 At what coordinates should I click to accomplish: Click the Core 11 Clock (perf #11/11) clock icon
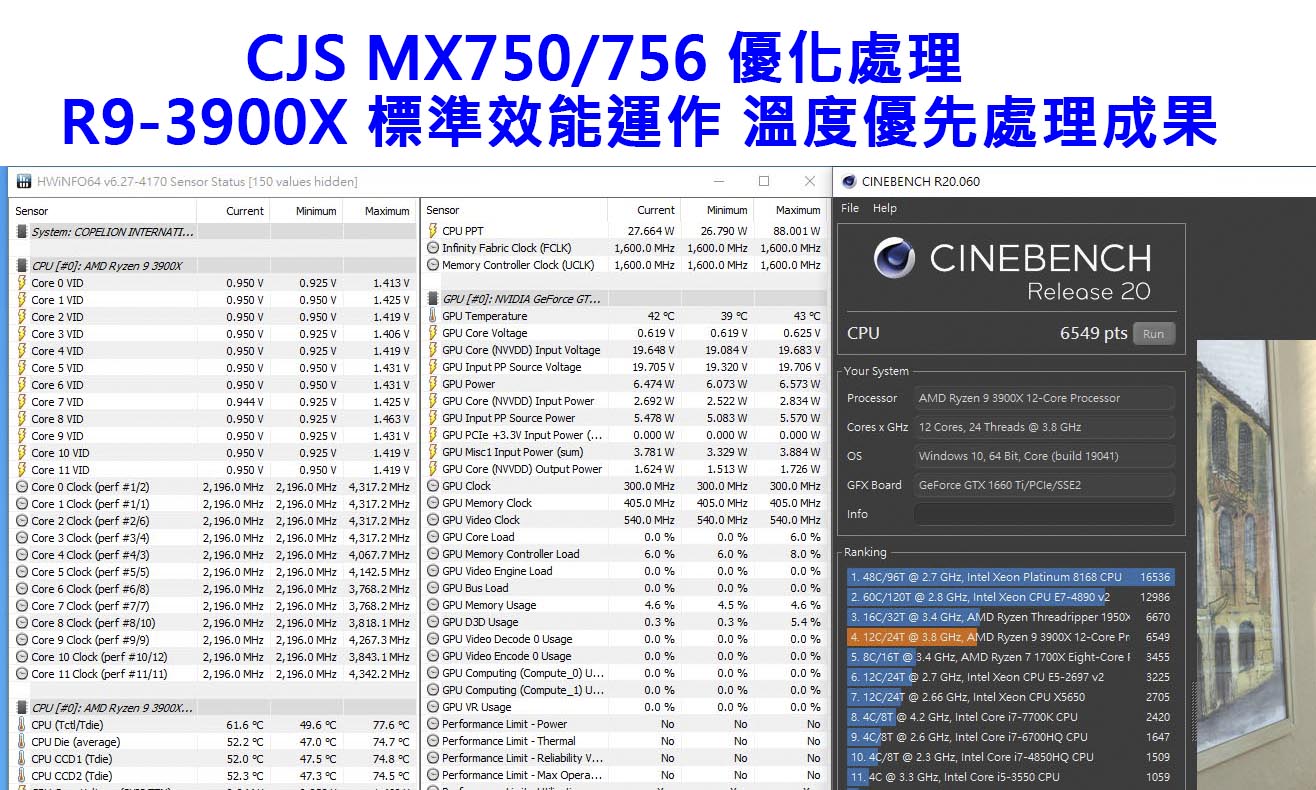tap(22, 674)
